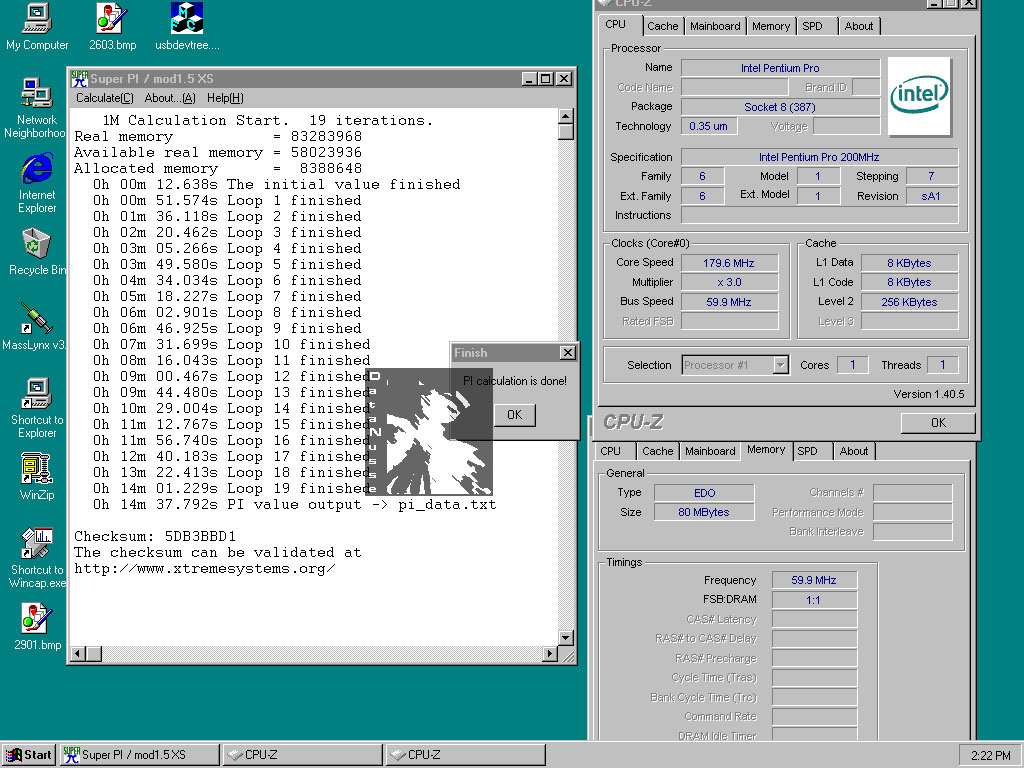Click the 0.35 um technology value
This screenshot has height=768, width=1024.
[x=709, y=126]
